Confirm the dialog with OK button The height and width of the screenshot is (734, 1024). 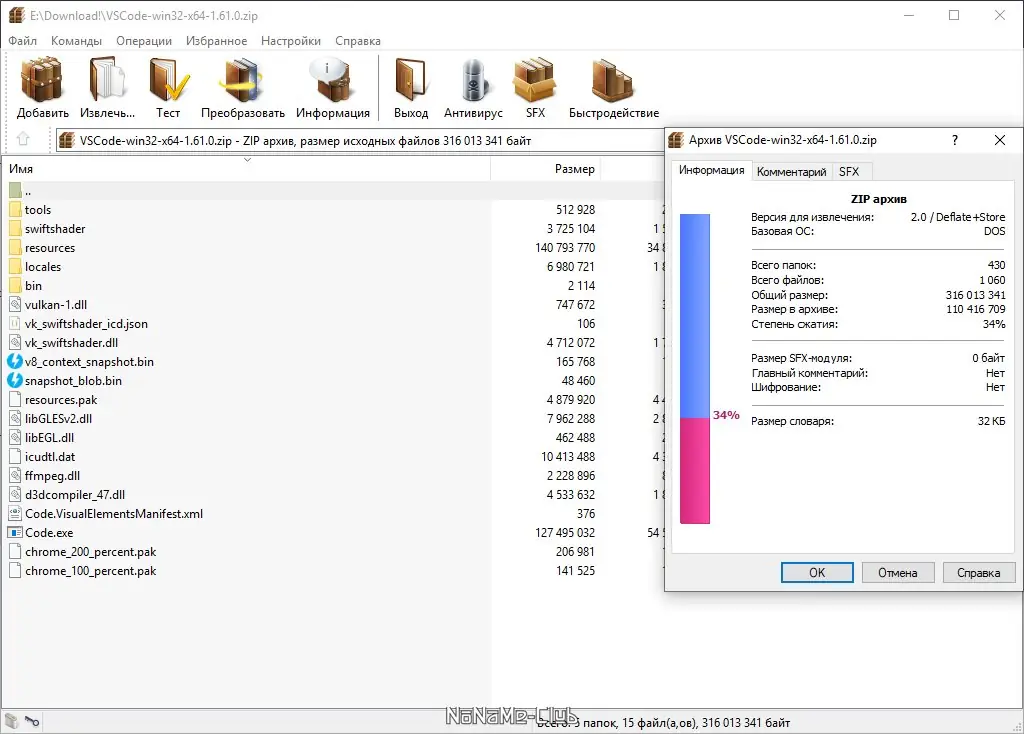pos(817,573)
